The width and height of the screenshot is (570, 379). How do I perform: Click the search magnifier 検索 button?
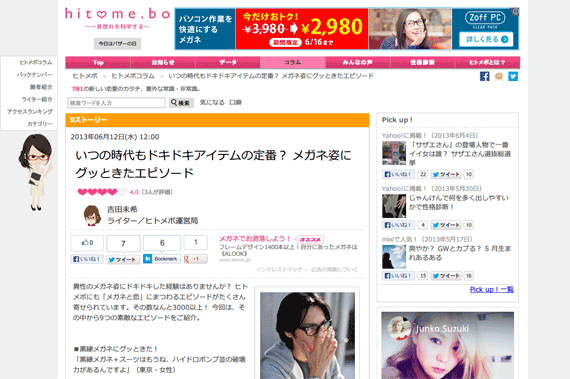pyautogui.click(x=181, y=103)
